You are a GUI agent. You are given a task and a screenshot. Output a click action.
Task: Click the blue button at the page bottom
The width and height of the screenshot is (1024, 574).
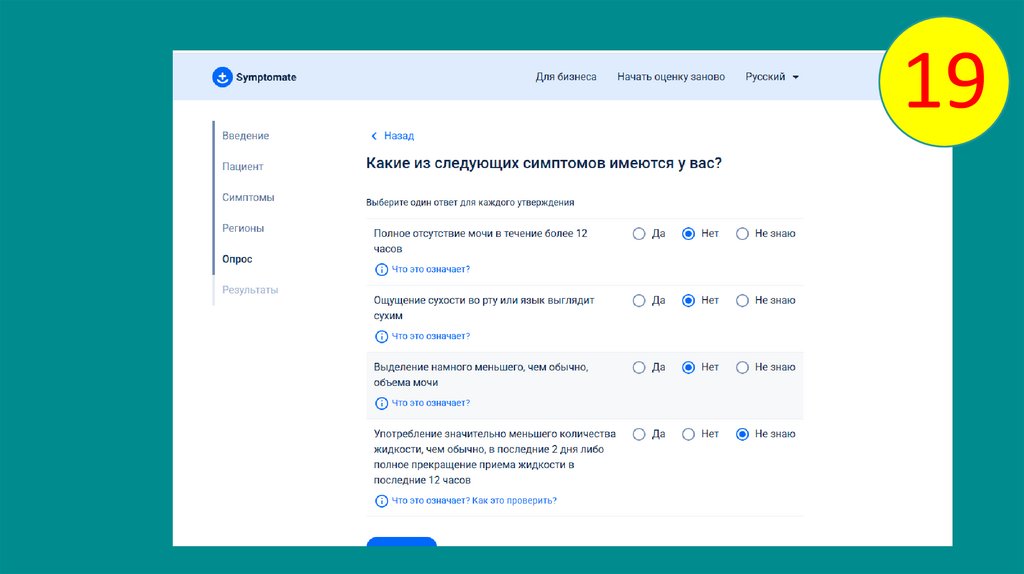point(402,541)
